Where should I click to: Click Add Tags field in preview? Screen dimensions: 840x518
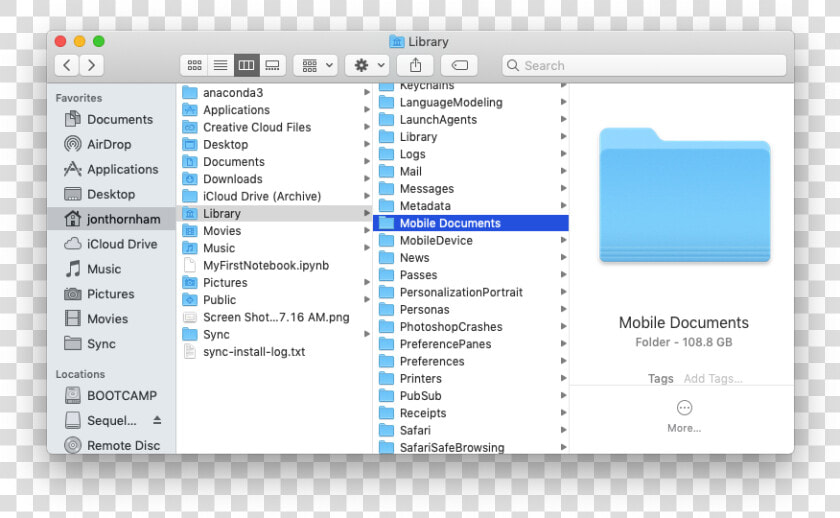713,379
